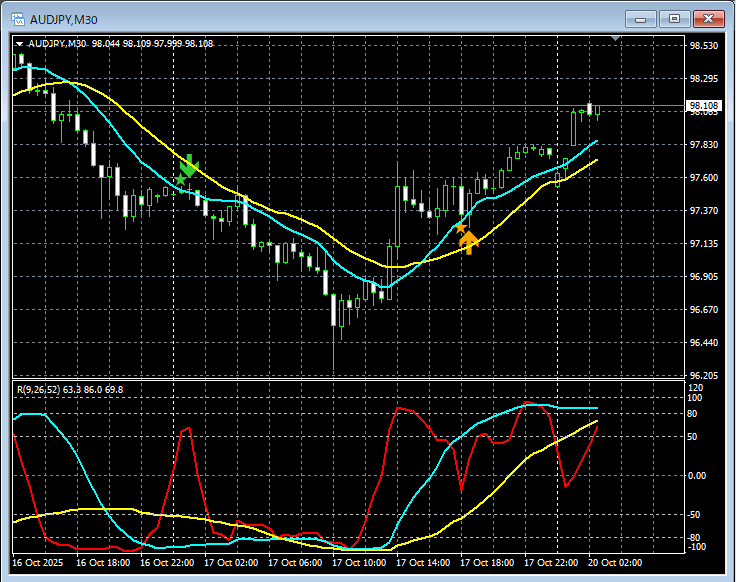Click the green star marker on chart
Viewport: 737px width, 582px height.
181,180
